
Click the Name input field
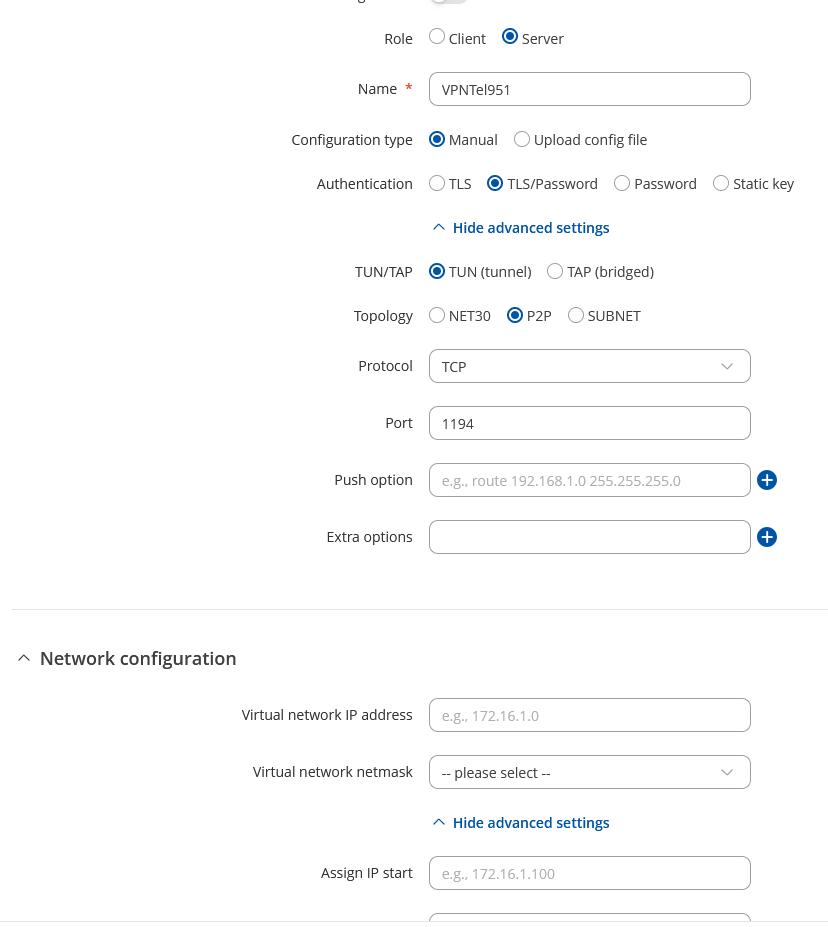coord(589,89)
